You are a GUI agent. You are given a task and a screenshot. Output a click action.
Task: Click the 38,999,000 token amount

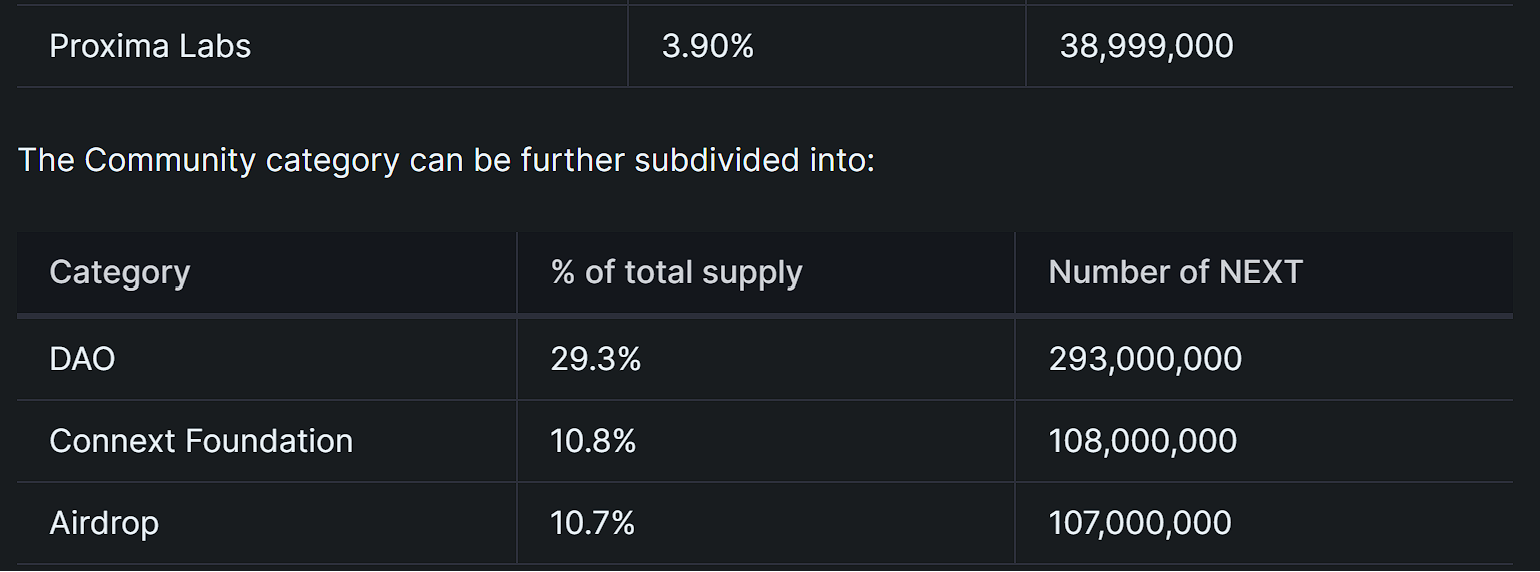[1146, 46]
